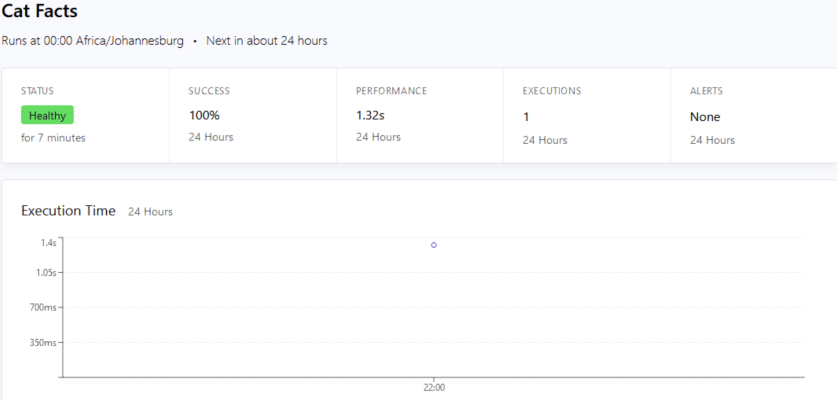837x400 pixels.
Task: Click the STATUS card label
Action: pos(37,91)
